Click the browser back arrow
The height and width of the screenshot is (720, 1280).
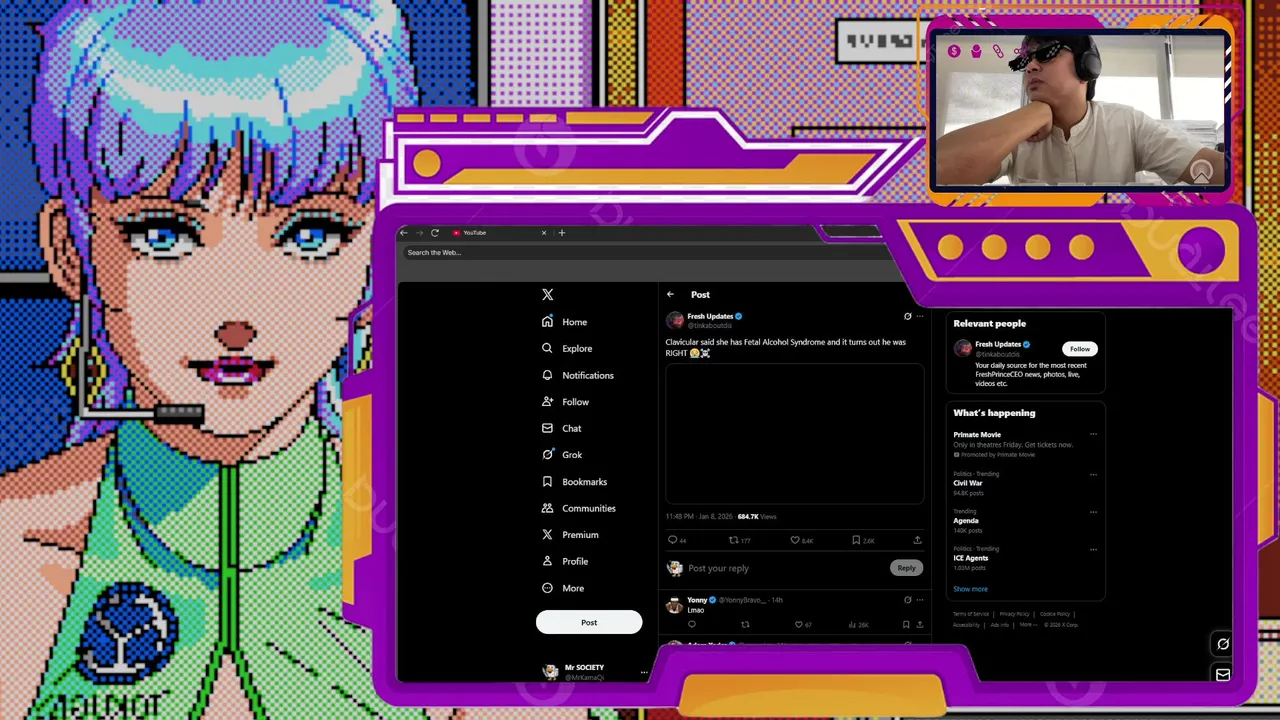[404, 233]
